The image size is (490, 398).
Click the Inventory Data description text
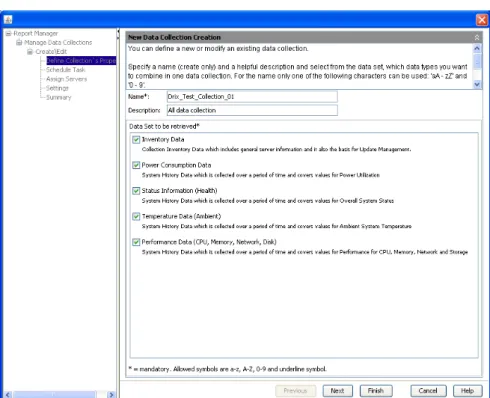(x=276, y=149)
